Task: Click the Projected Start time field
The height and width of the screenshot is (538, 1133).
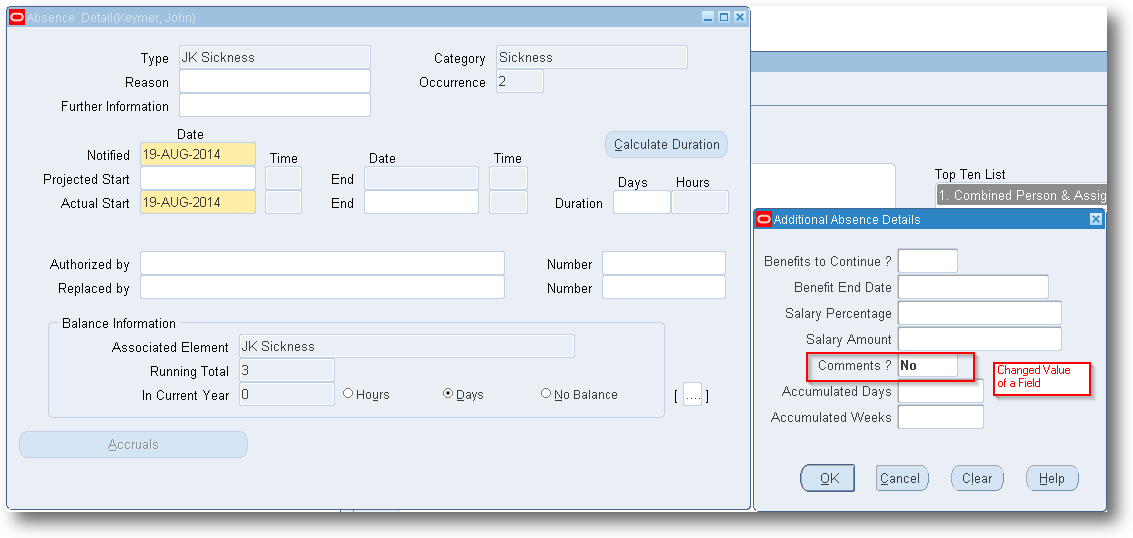Action: [283, 178]
